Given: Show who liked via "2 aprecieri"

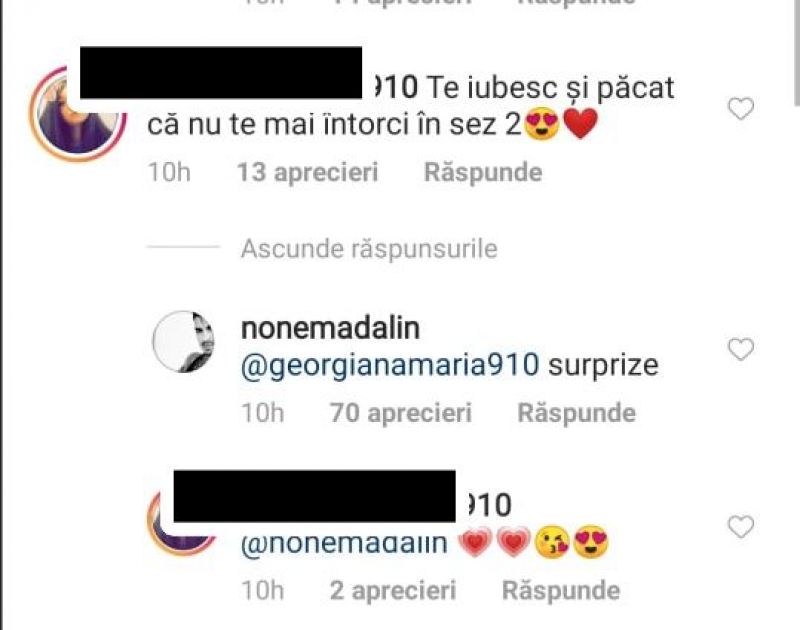Looking at the screenshot, I should click(x=393, y=590).
